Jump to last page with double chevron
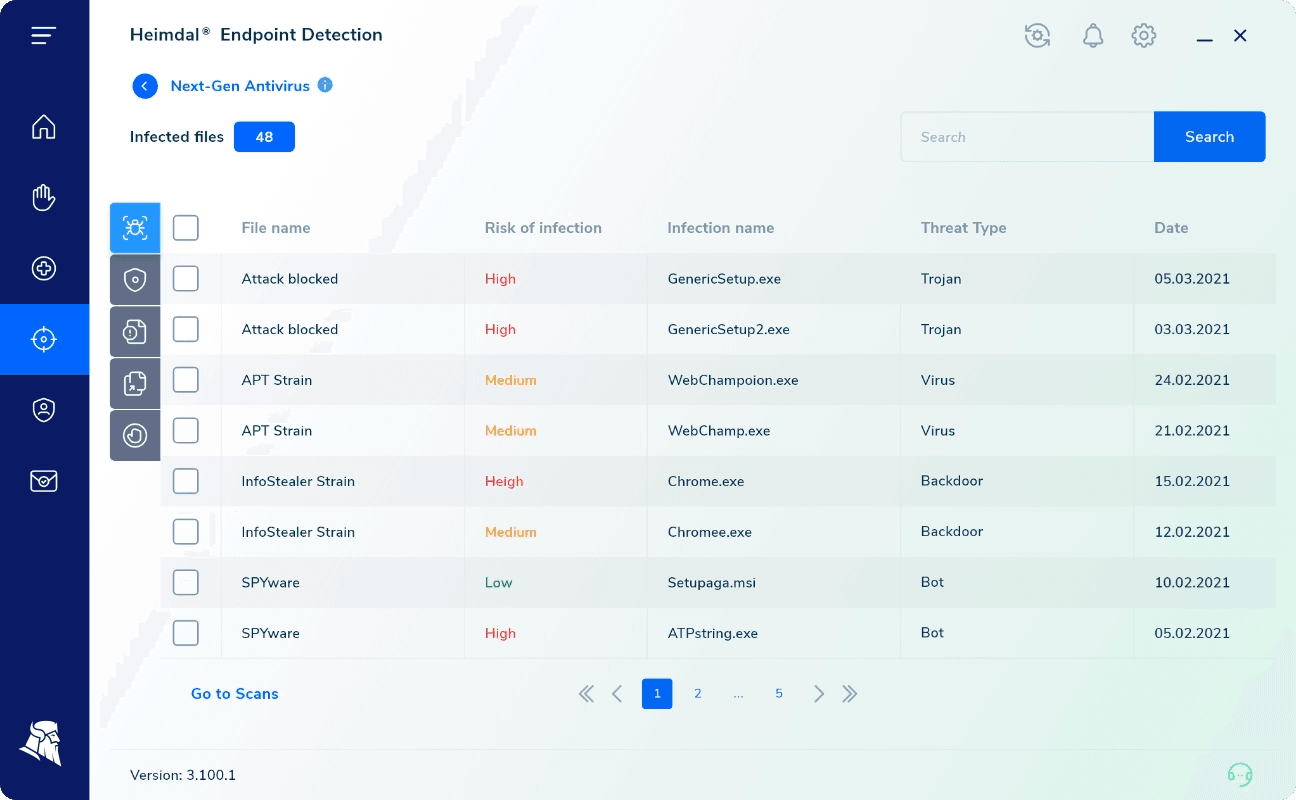Screen dimensions: 1296x800 pyautogui.click(x=850, y=694)
